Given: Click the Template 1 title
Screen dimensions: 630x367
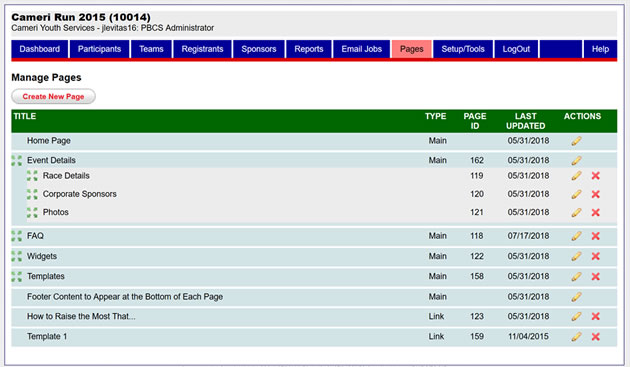Looking at the screenshot, I should point(47,336).
